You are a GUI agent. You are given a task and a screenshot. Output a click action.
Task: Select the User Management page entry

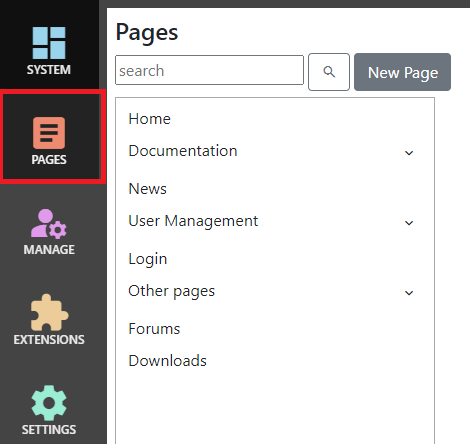pyautogui.click(x=193, y=221)
